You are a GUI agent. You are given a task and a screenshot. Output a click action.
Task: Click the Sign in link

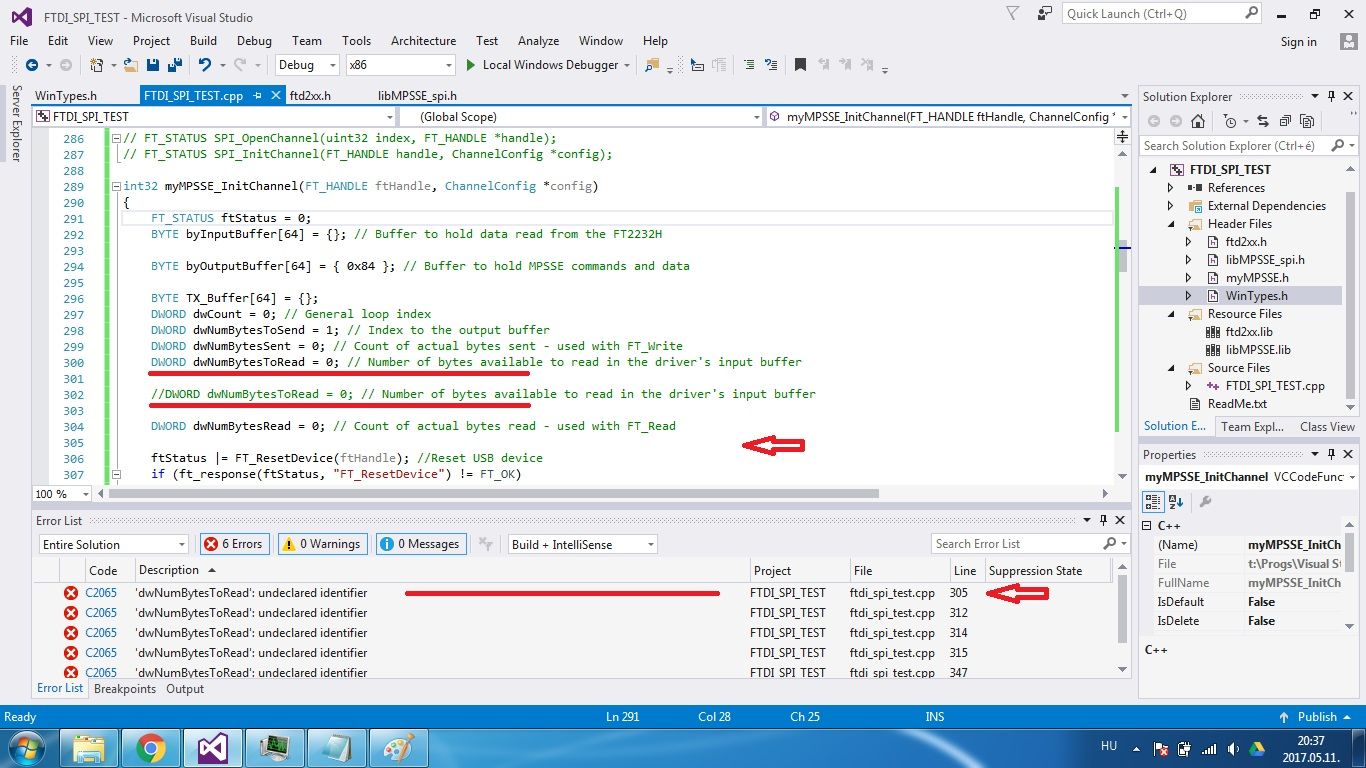pyautogui.click(x=1299, y=42)
